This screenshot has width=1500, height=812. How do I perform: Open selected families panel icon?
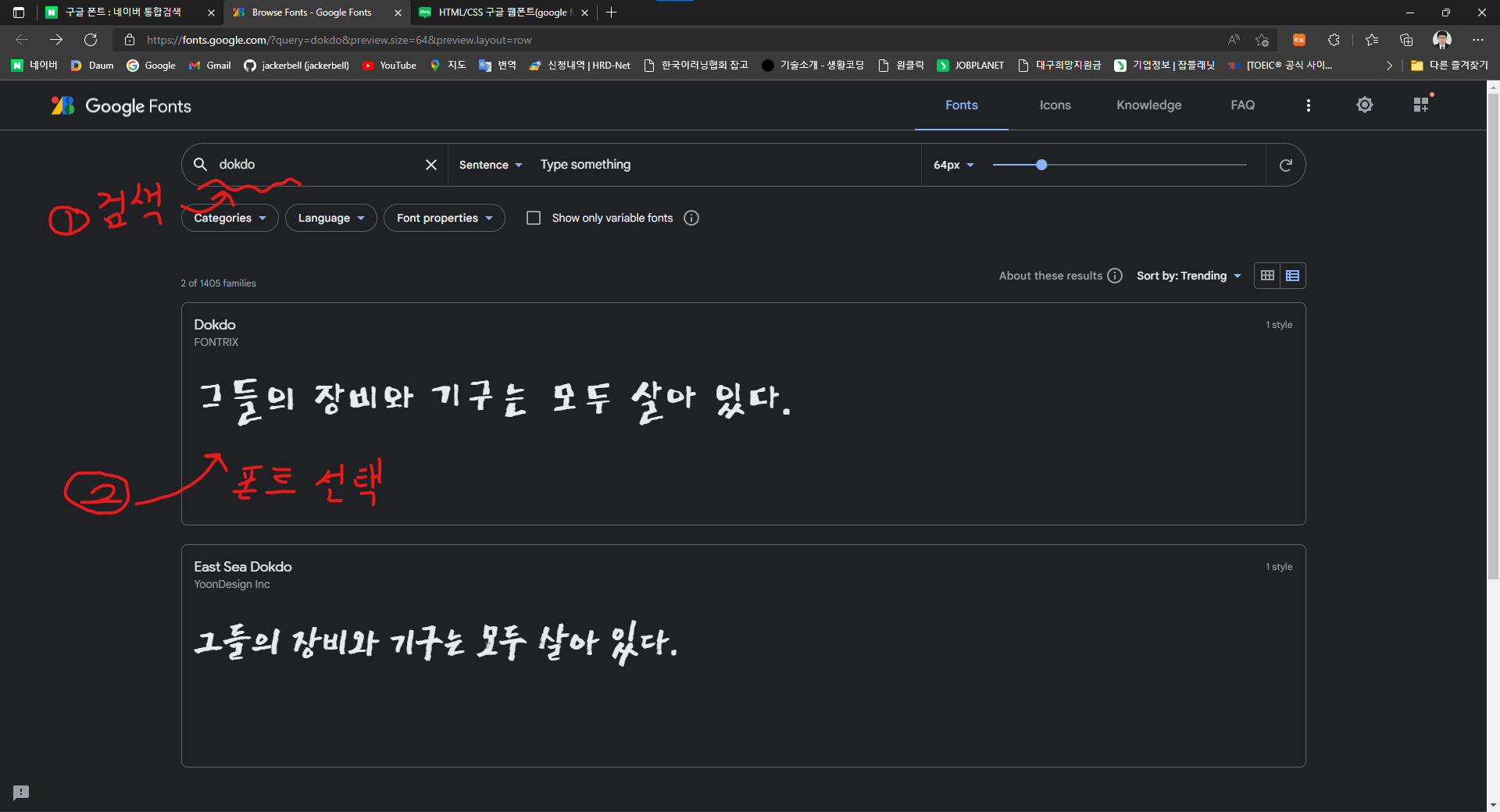(x=1422, y=104)
